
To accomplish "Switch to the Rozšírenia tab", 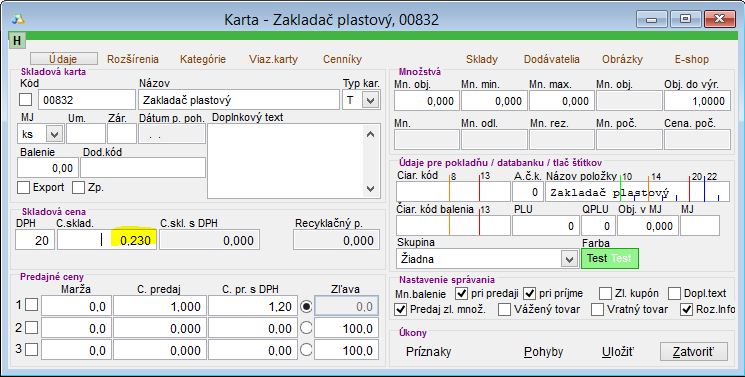I will click(x=133, y=59).
